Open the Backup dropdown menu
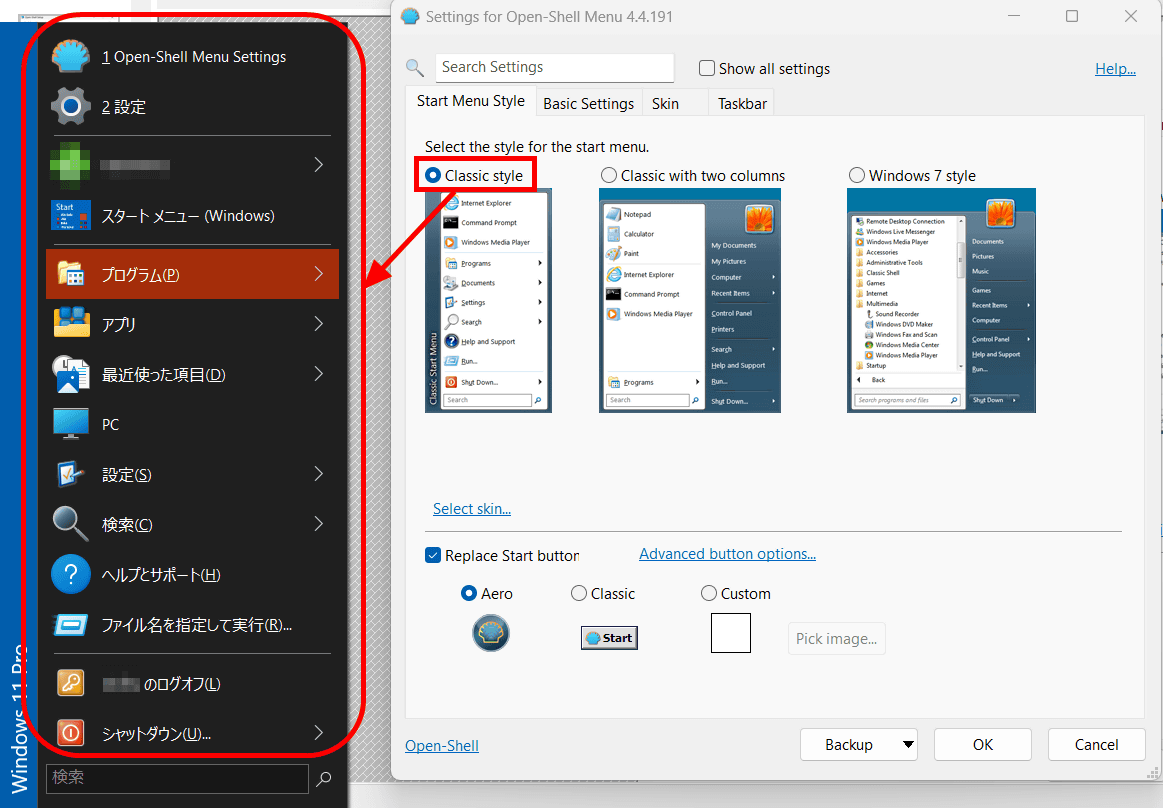This screenshot has width=1163, height=808. pyautogui.click(x=910, y=744)
